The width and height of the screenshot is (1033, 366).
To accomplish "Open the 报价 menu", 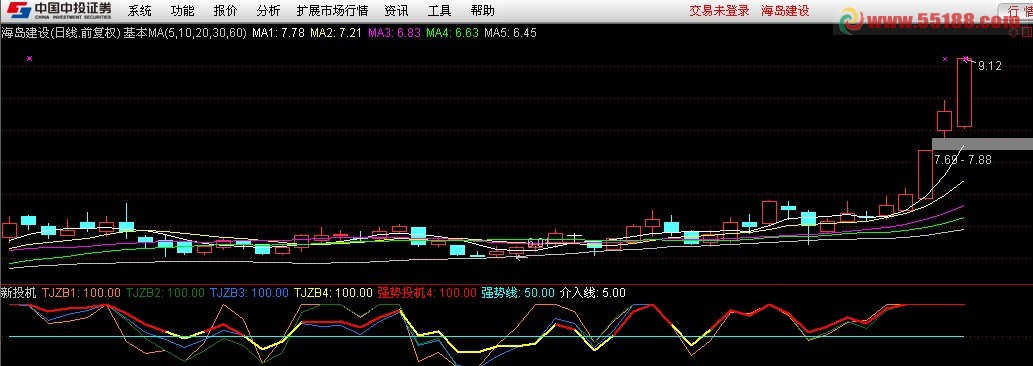I will click(226, 11).
